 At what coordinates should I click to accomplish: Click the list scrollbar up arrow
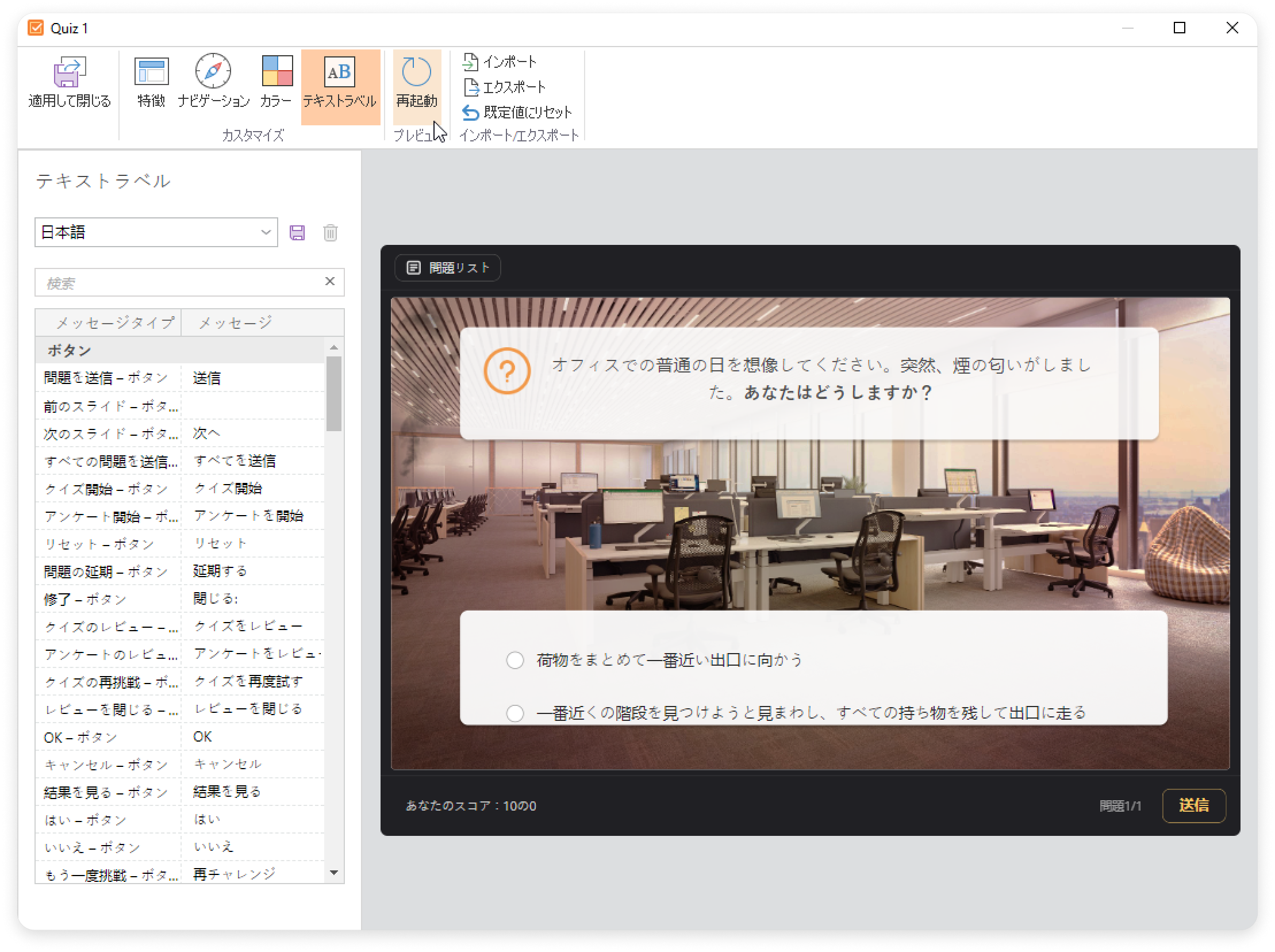coord(334,347)
